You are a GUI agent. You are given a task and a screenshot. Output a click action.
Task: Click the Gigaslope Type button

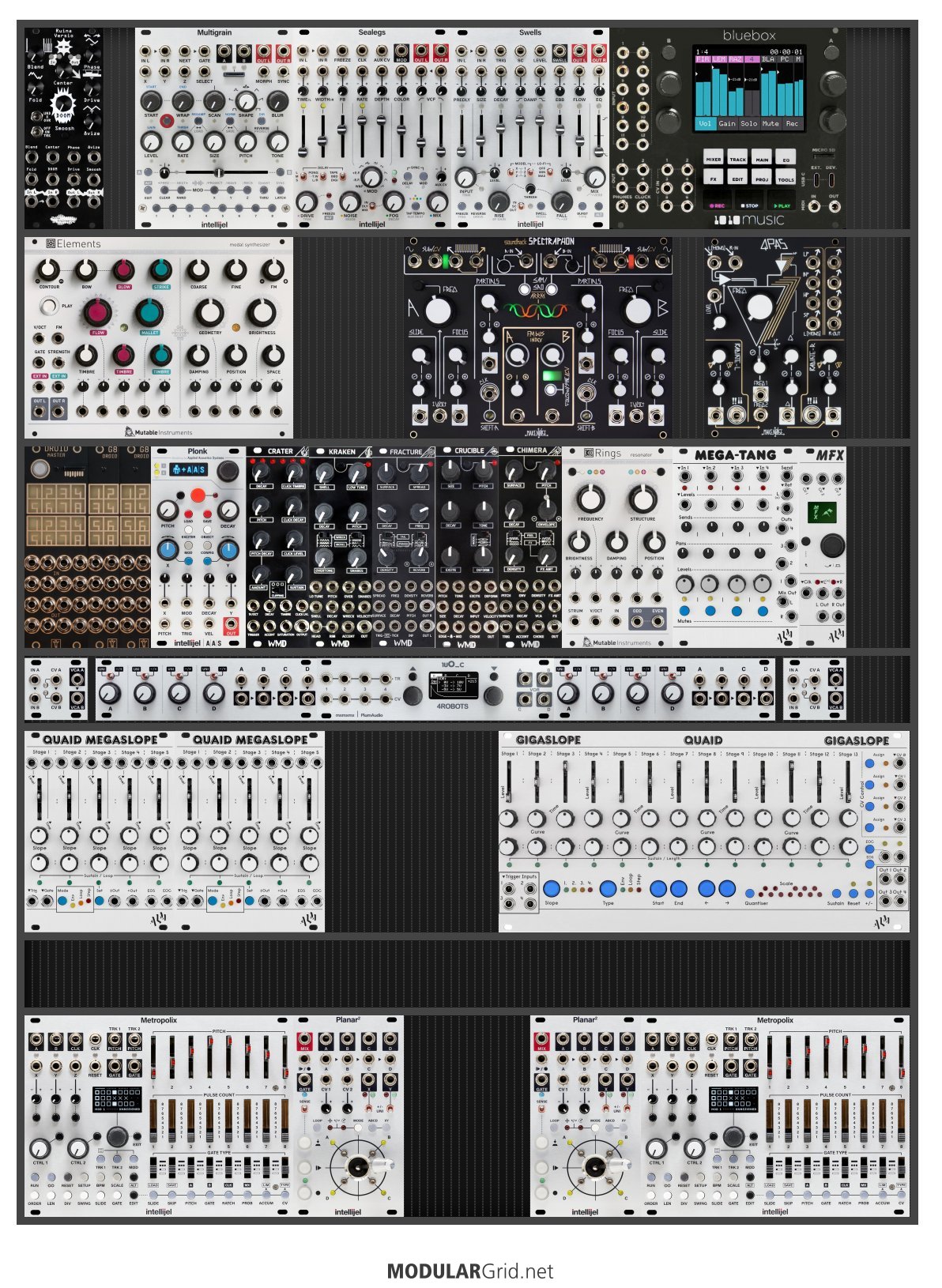[x=608, y=889]
